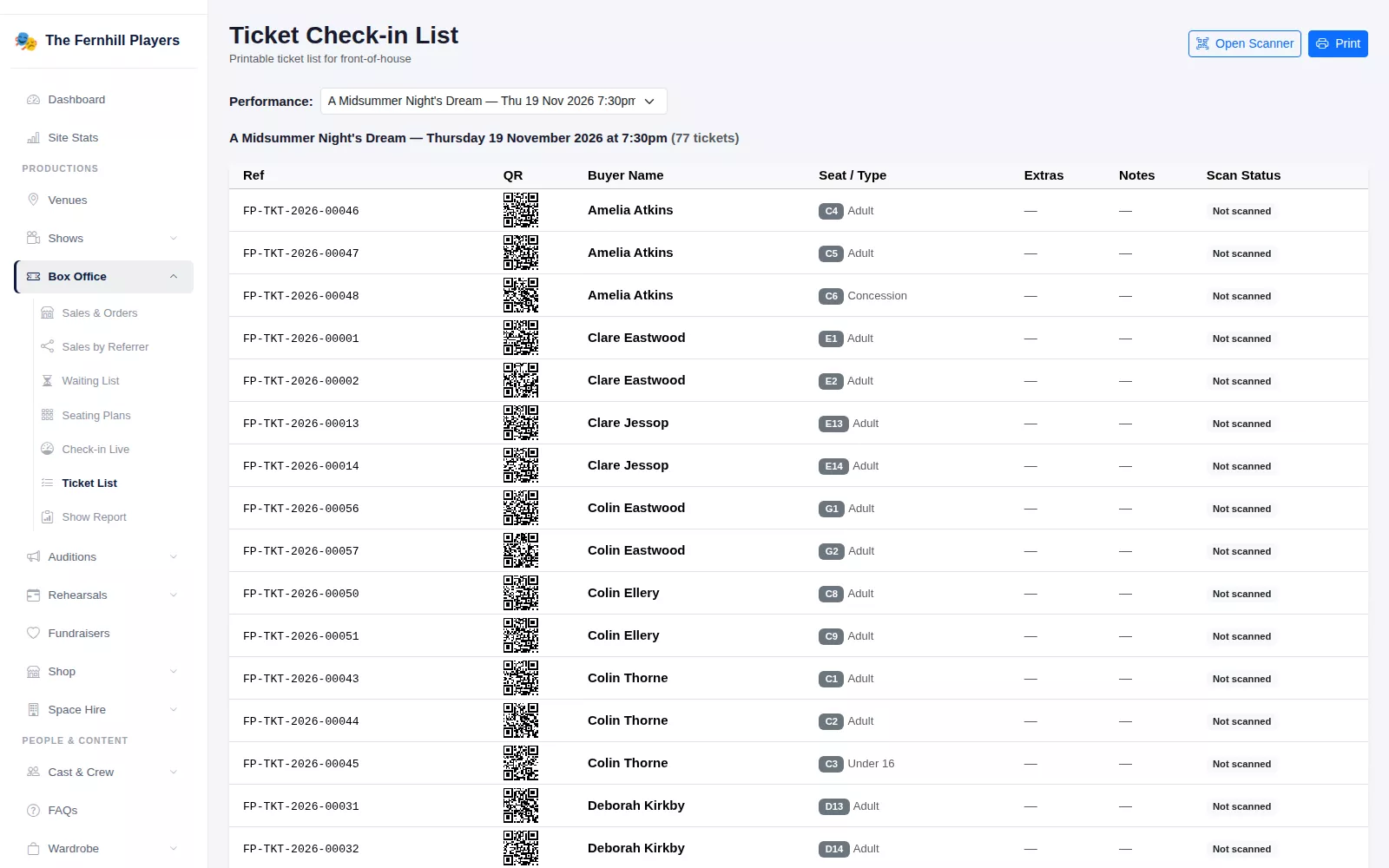Click the QR code for ticket FP-TKT-2026-00046
Image resolution: width=1389 pixels, height=868 pixels.
point(521,210)
